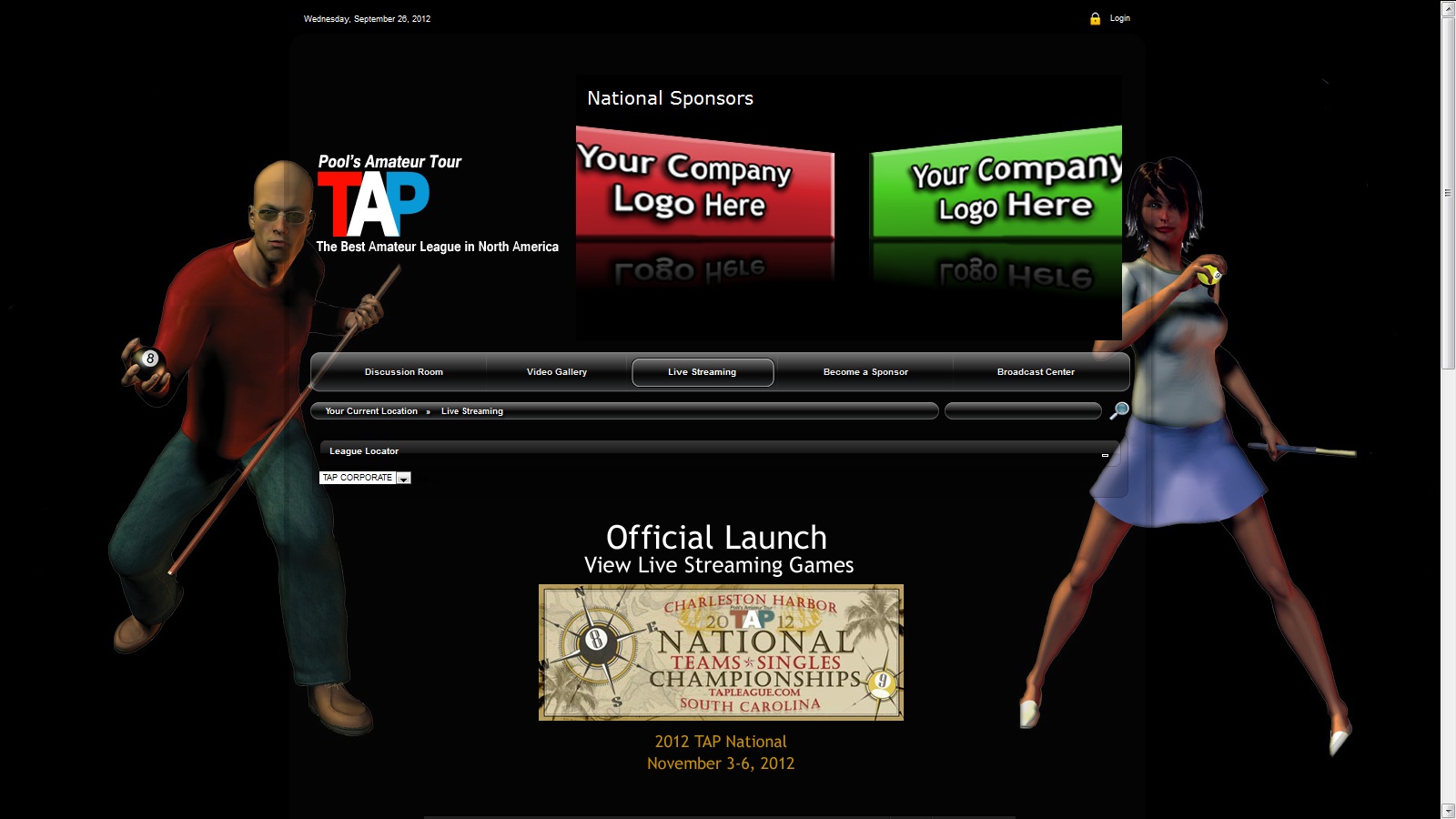Open the Discussion Room menu item
Image resolution: width=1456 pixels, height=819 pixels.
click(403, 372)
